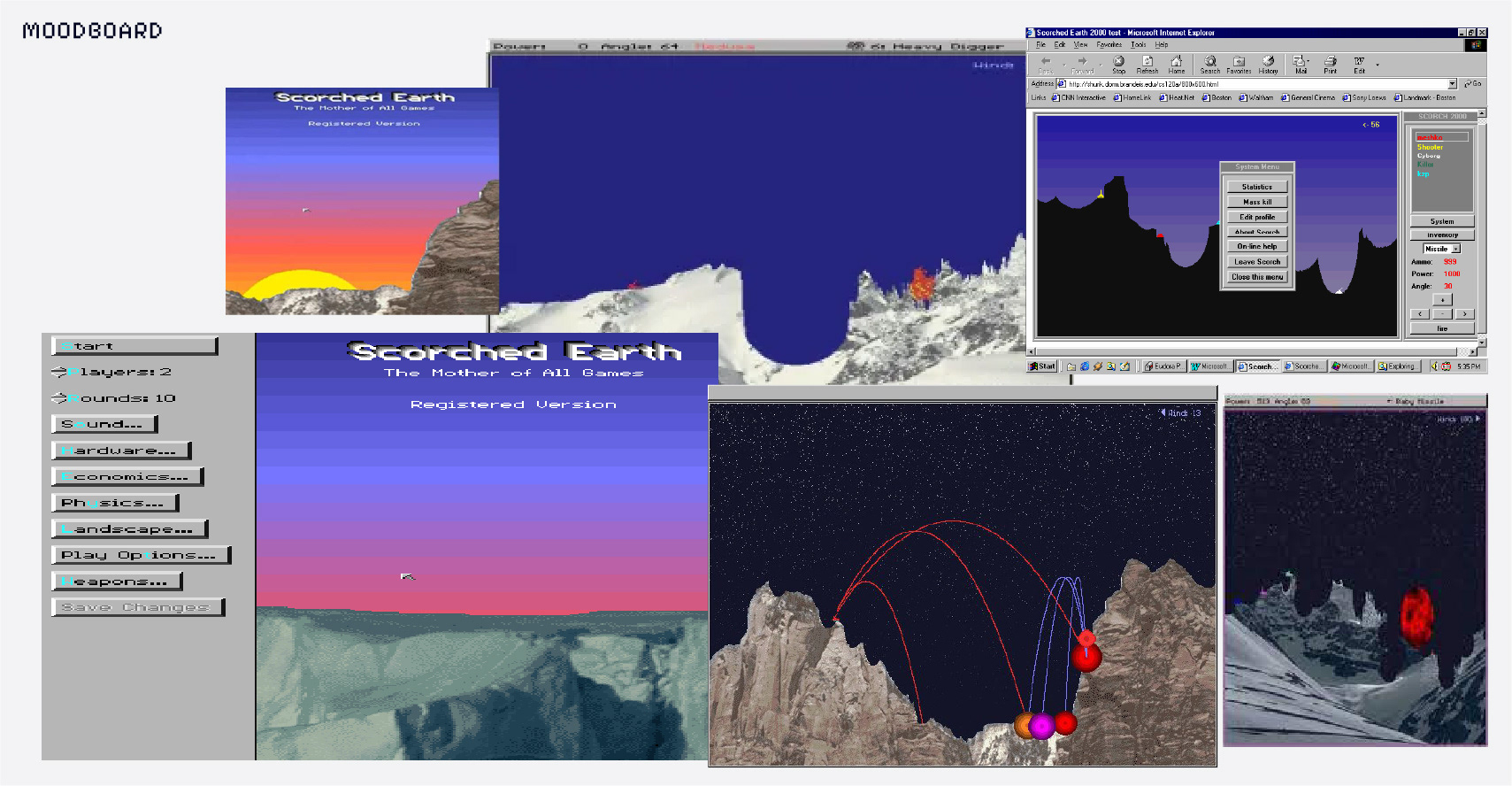Click the Internet Explorer quick launch icon

[x=1085, y=366]
